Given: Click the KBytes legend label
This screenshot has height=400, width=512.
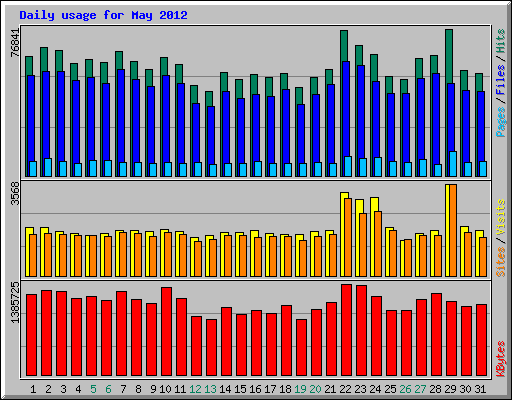Looking at the screenshot, I should click(501, 359).
